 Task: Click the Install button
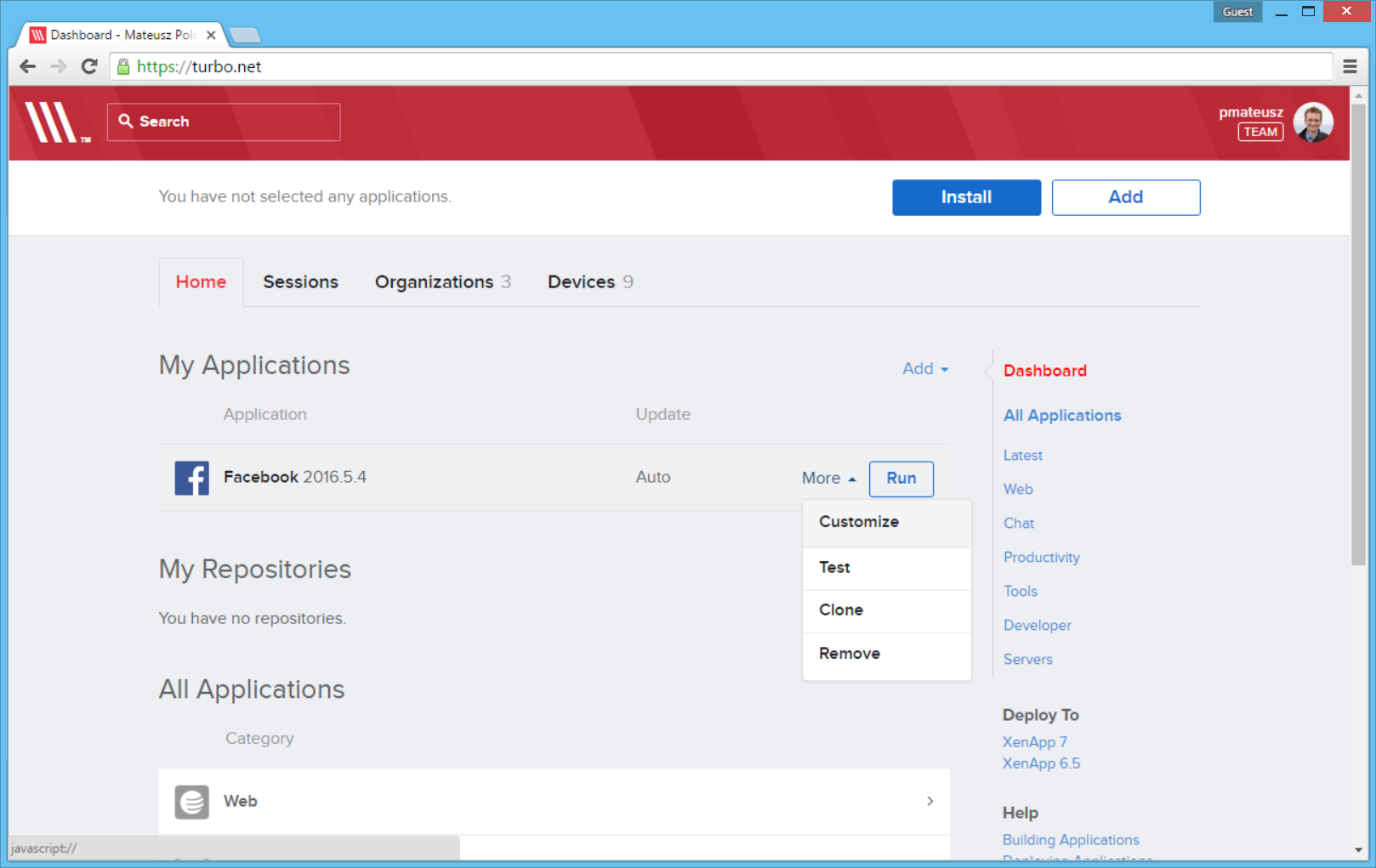pyautogui.click(x=966, y=197)
